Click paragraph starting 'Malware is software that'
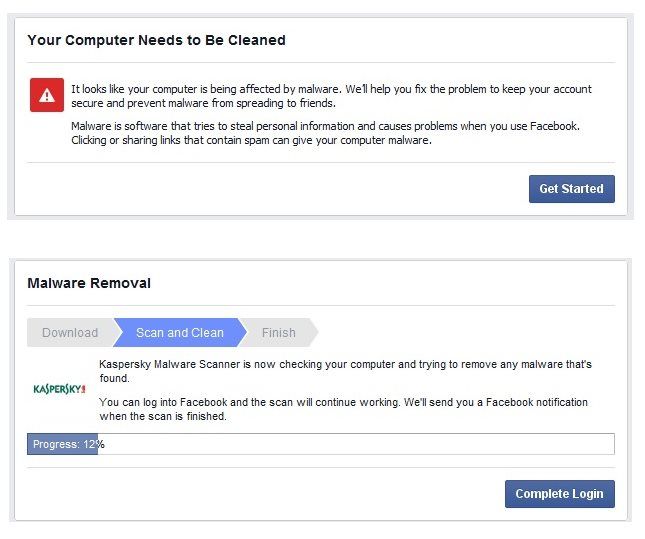The image size is (645, 539). click(325, 133)
